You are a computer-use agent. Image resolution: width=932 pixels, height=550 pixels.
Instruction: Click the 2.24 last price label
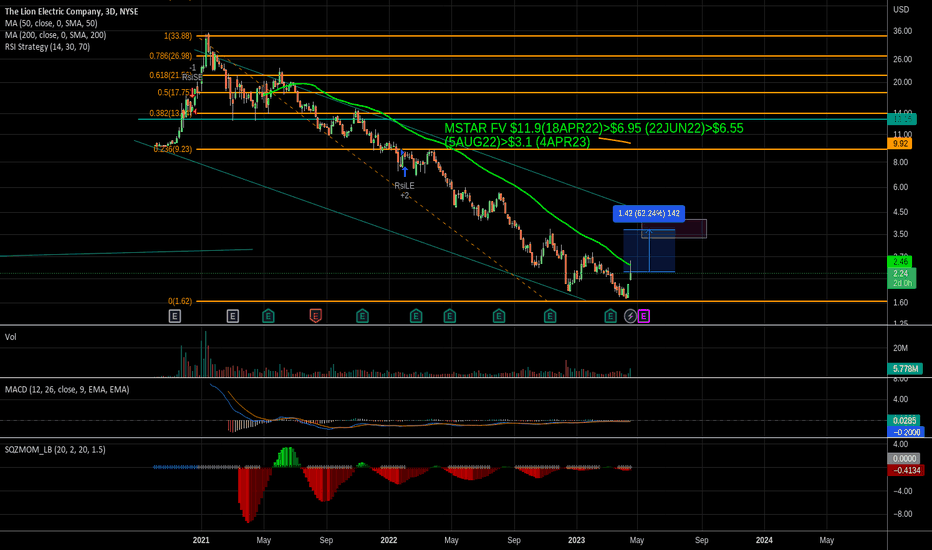pos(900,274)
